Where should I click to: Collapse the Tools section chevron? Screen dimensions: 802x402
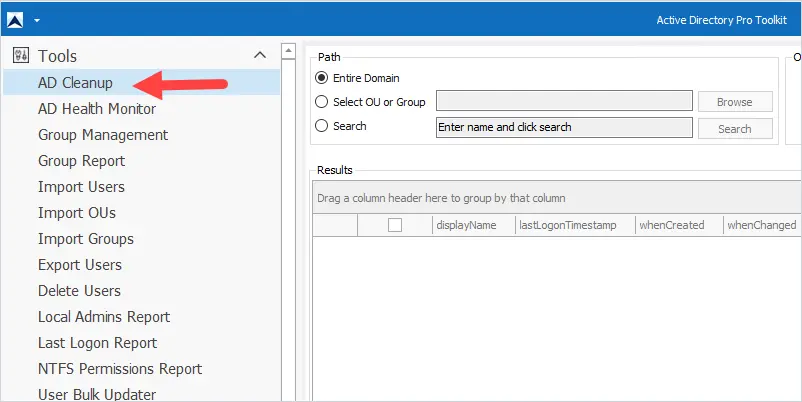(x=260, y=55)
